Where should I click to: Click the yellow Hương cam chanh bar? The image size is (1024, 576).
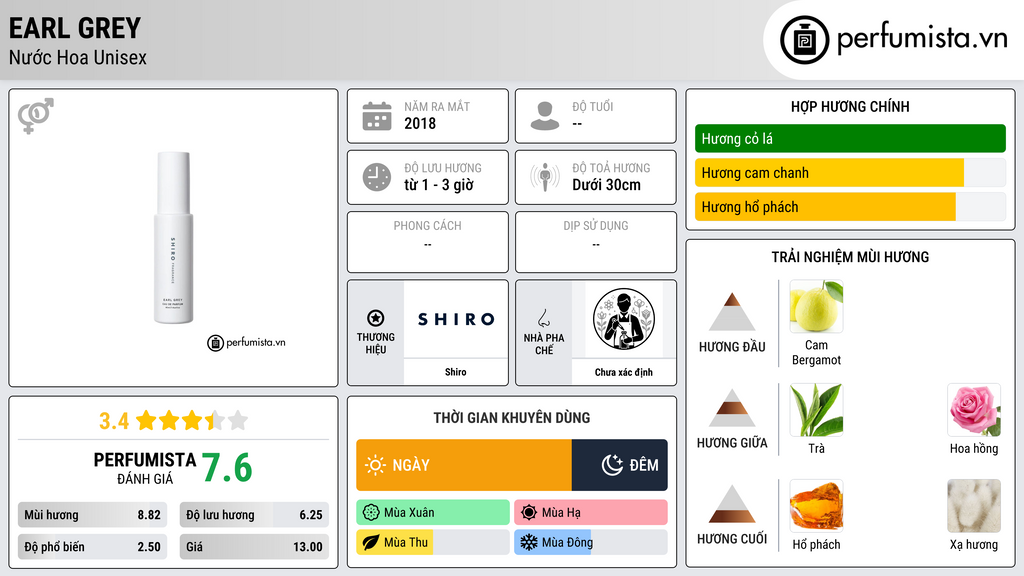pos(850,173)
